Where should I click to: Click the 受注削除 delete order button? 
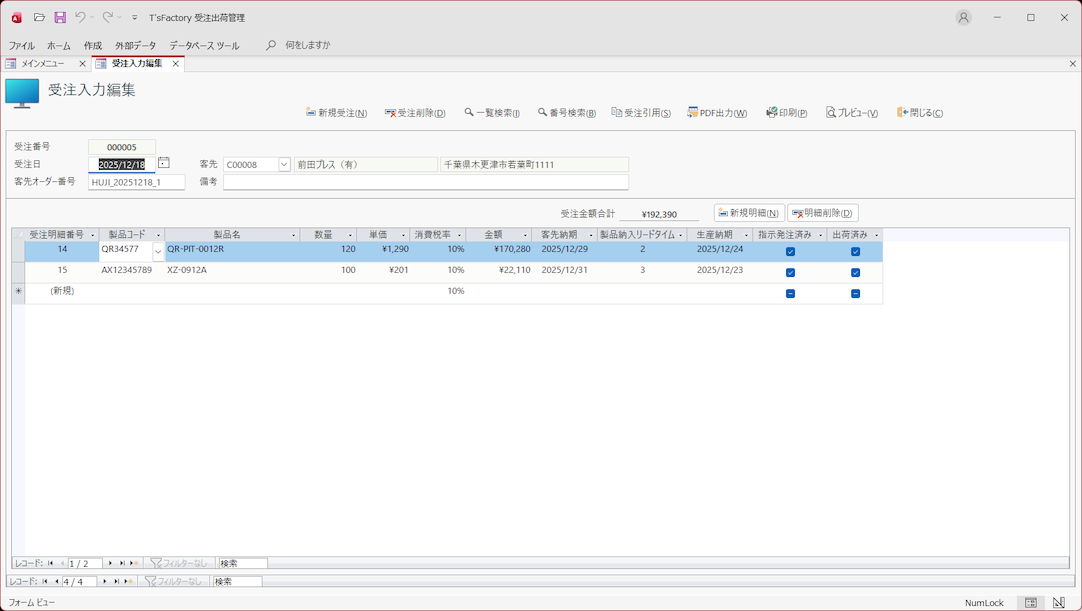point(415,113)
